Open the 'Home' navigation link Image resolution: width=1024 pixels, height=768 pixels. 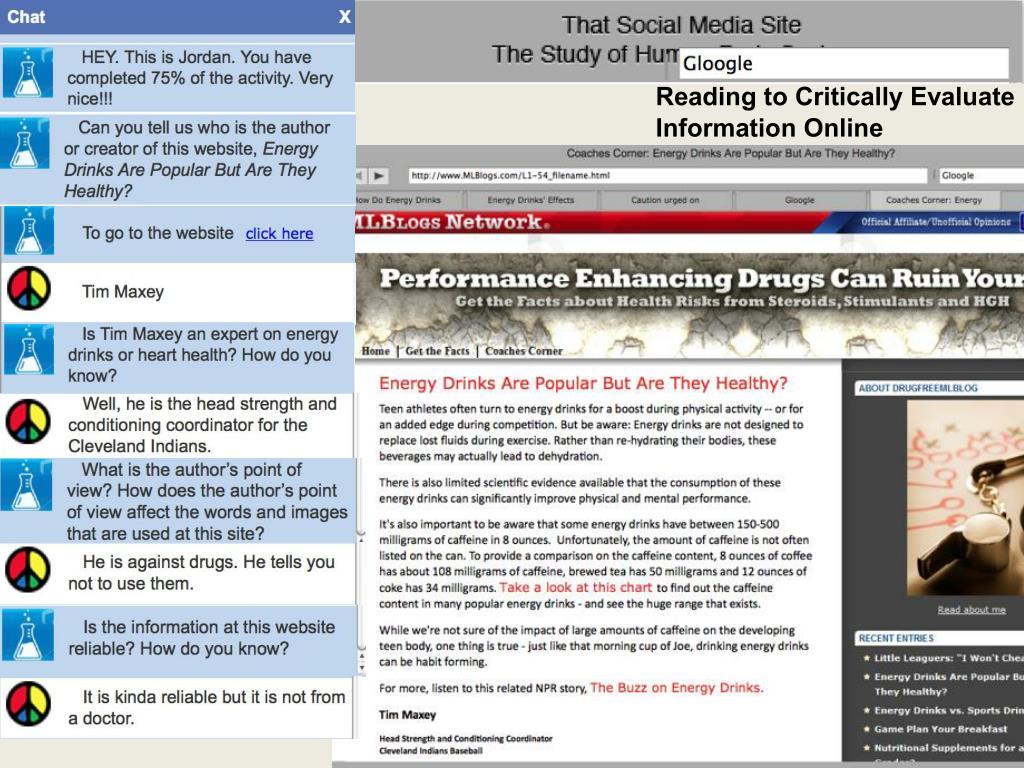click(376, 351)
